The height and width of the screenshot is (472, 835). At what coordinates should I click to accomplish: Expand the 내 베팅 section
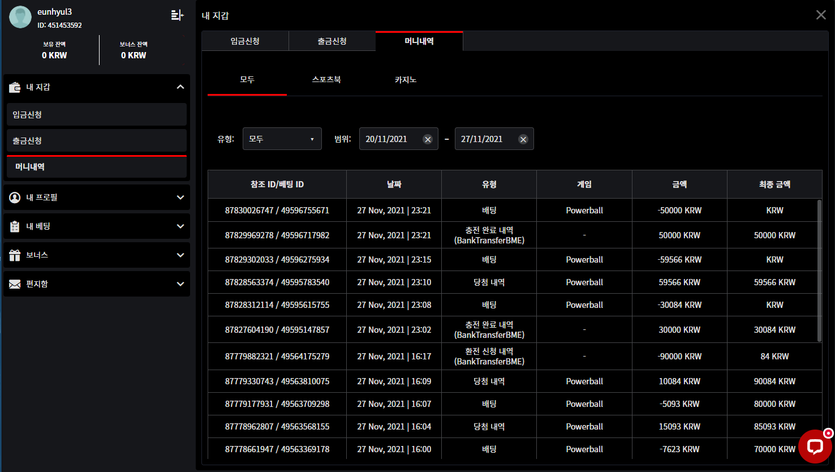(181, 226)
